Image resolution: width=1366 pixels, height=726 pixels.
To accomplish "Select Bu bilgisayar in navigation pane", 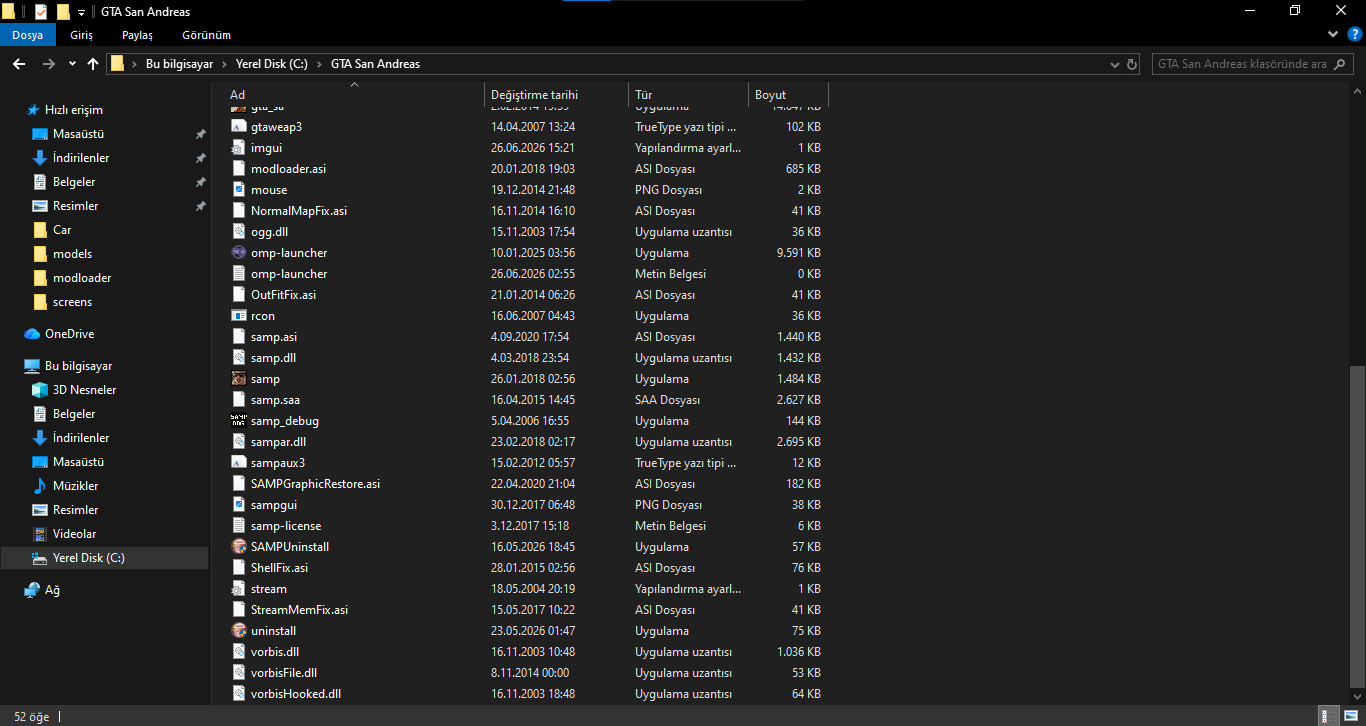I will point(78,366).
